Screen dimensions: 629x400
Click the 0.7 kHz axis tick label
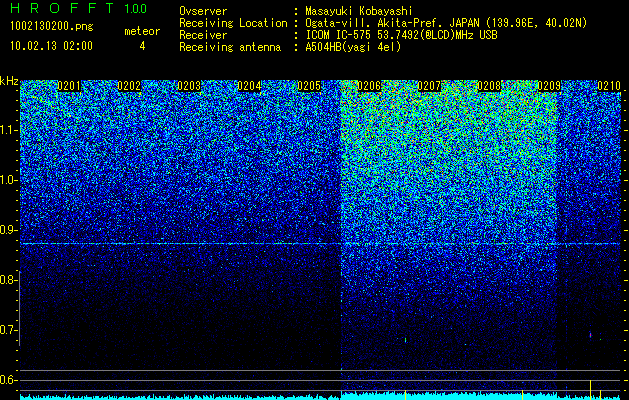coord(8,330)
